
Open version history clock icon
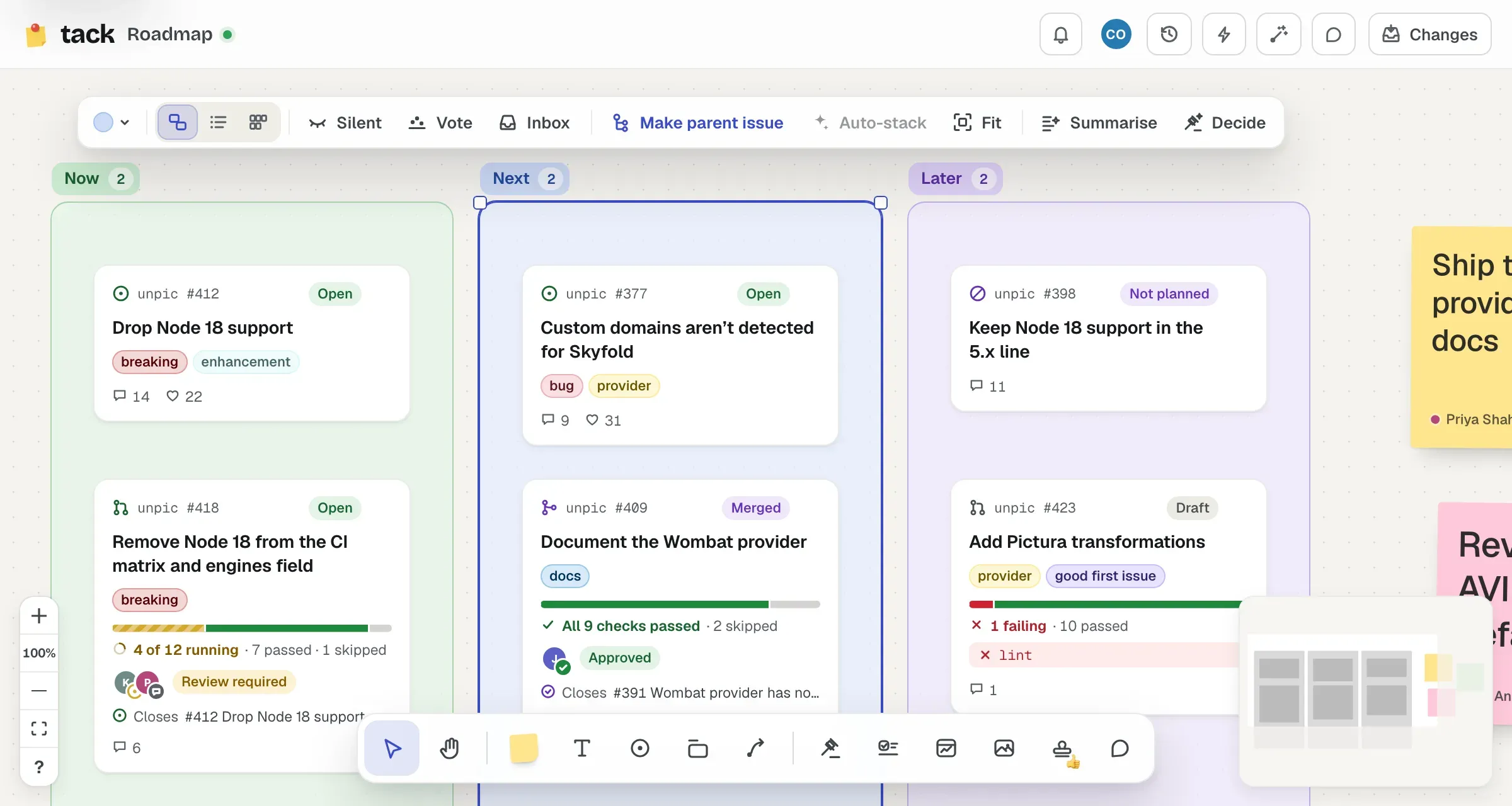[1169, 35]
